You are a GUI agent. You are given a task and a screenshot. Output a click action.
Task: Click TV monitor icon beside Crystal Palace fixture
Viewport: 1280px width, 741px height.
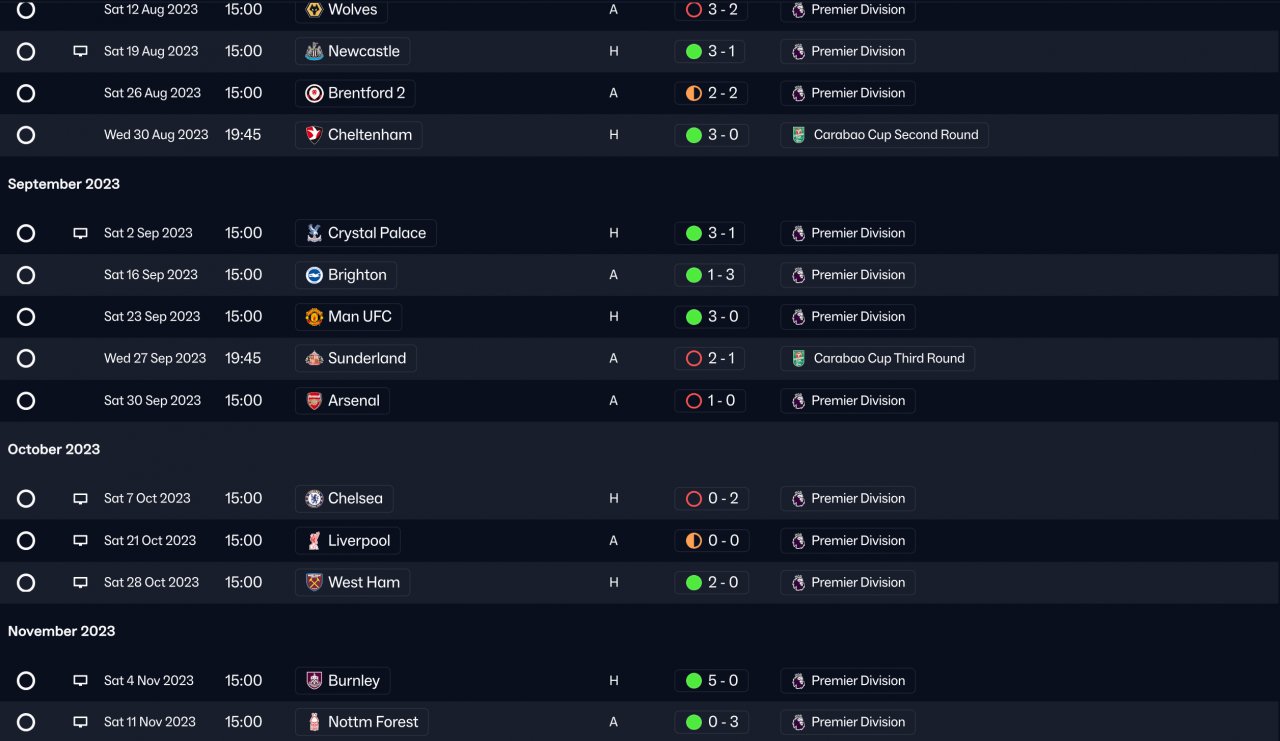click(81, 234)
